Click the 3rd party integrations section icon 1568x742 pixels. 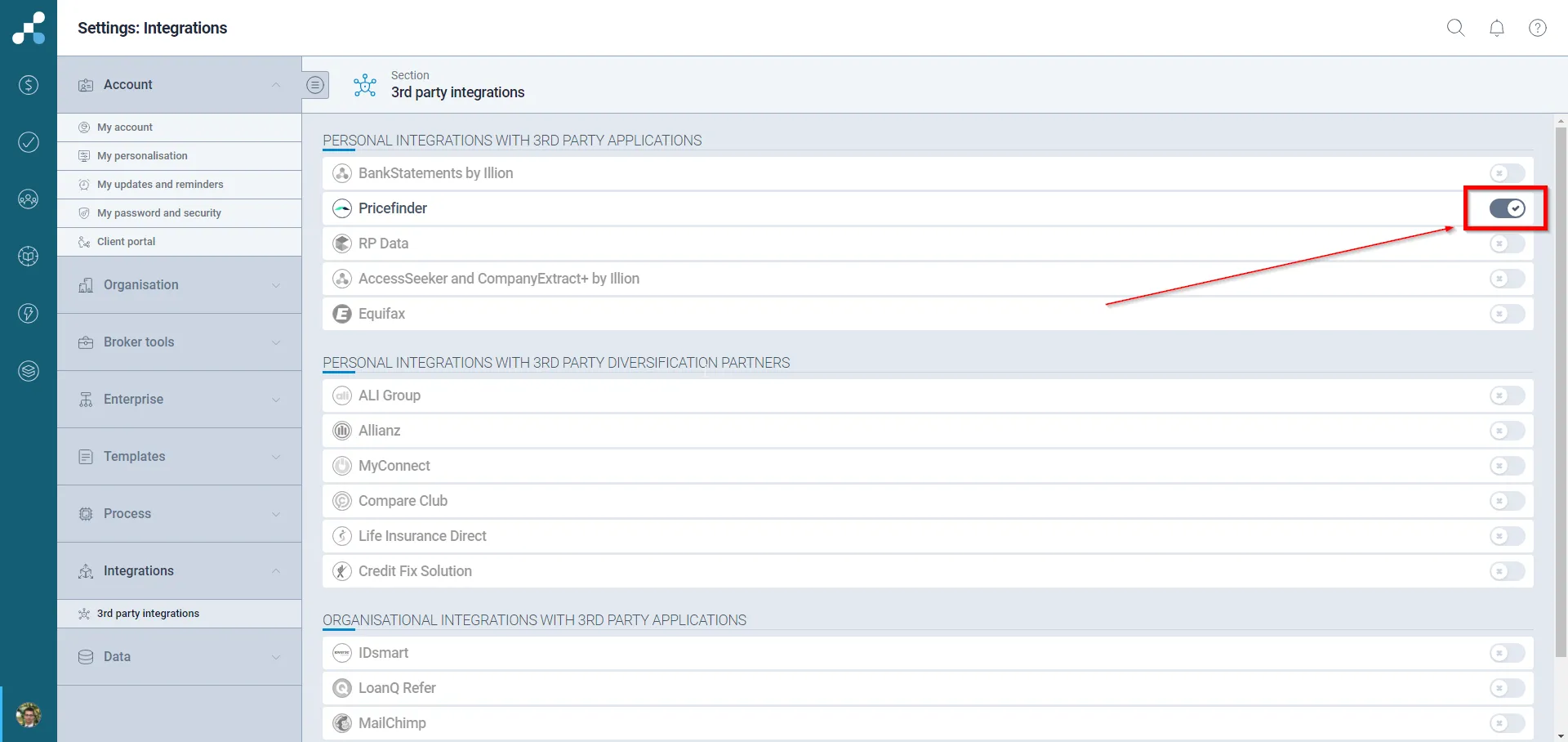pyautogui.click(x=365, y=85)
